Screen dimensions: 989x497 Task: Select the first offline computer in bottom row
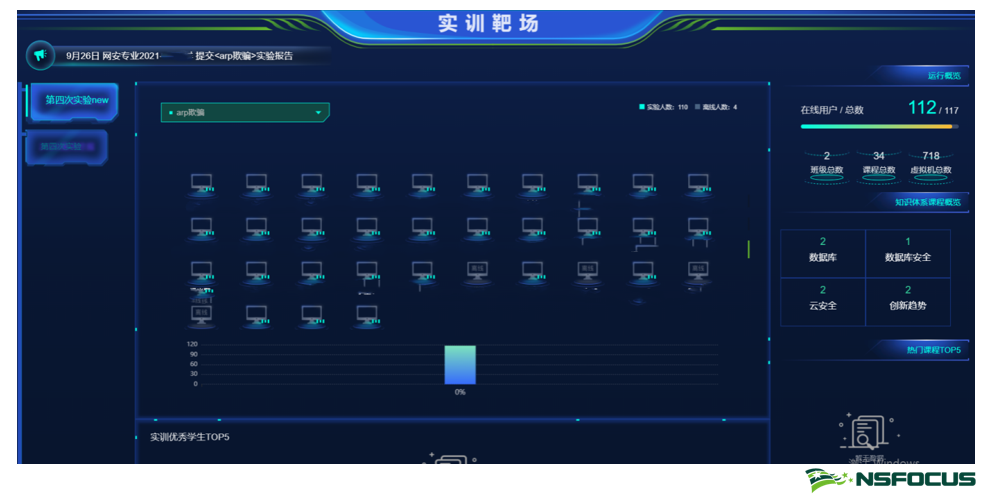point(202,315)
